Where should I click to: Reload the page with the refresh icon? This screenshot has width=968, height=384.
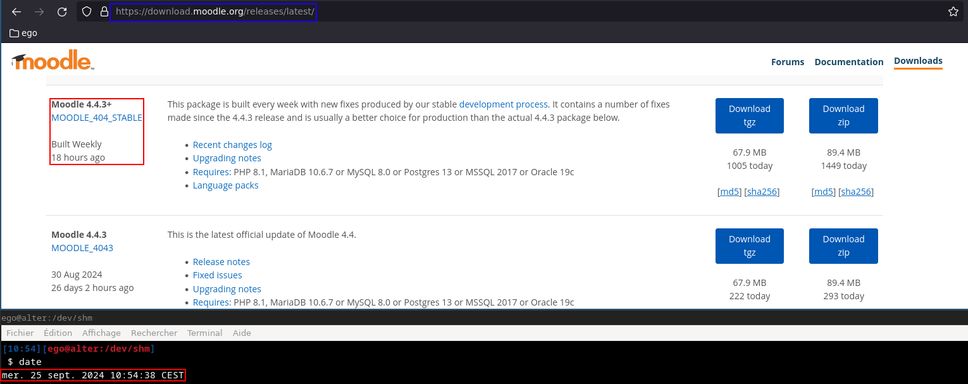62,12
